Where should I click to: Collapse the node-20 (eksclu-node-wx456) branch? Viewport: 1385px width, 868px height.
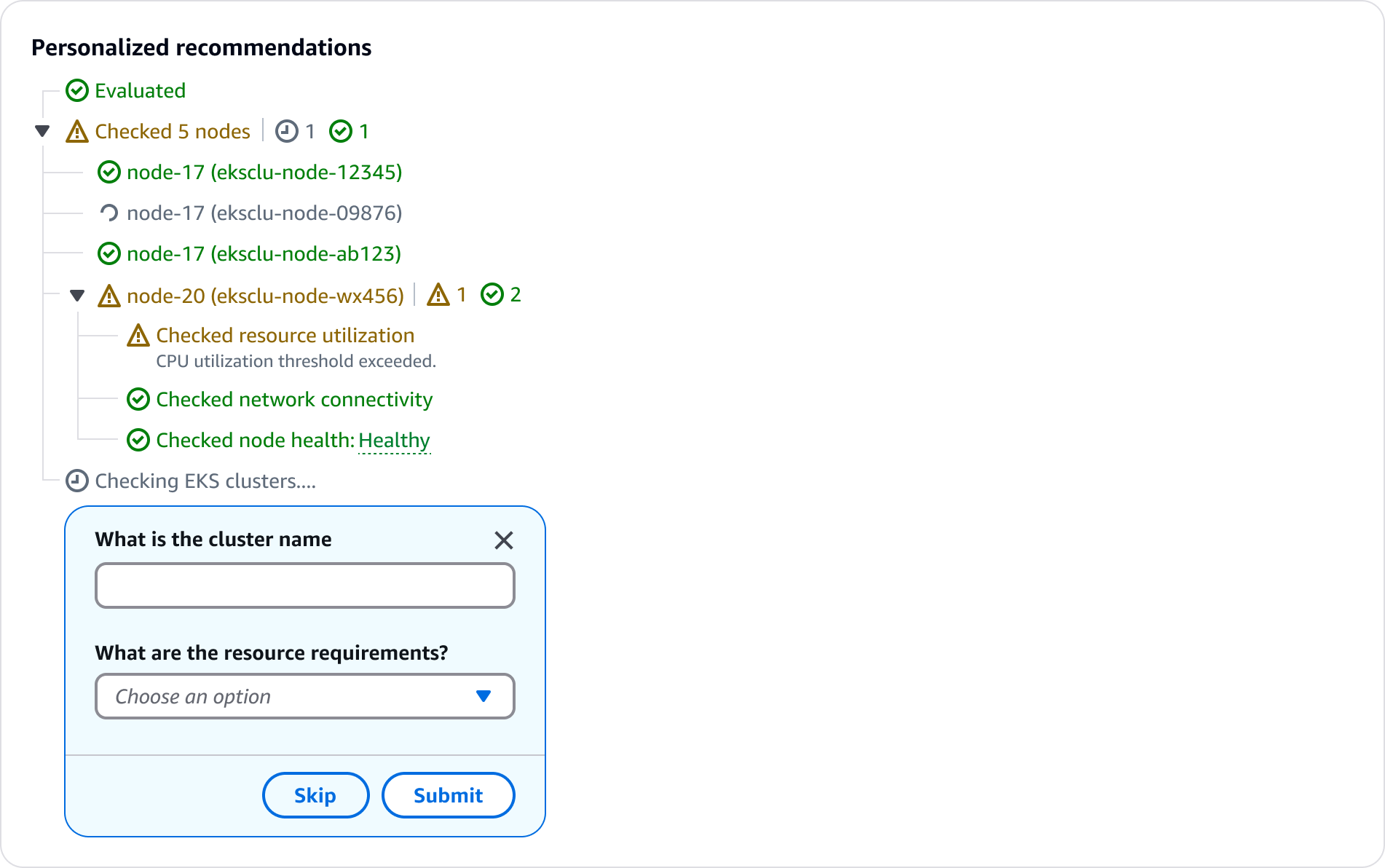coord(77,296)
